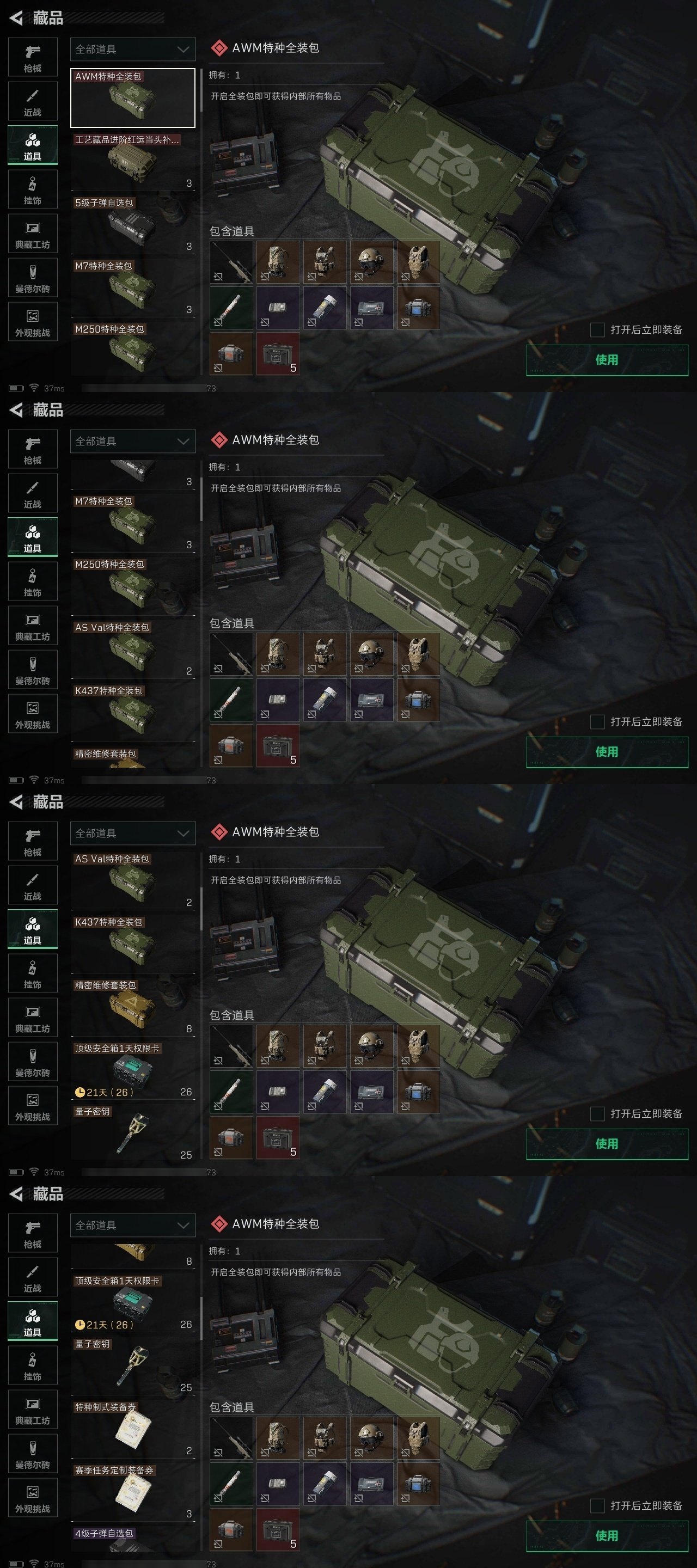697x1568 pixels.
Task: Pick the 4级子弹自选包 item
Action: pos(133,1540)
